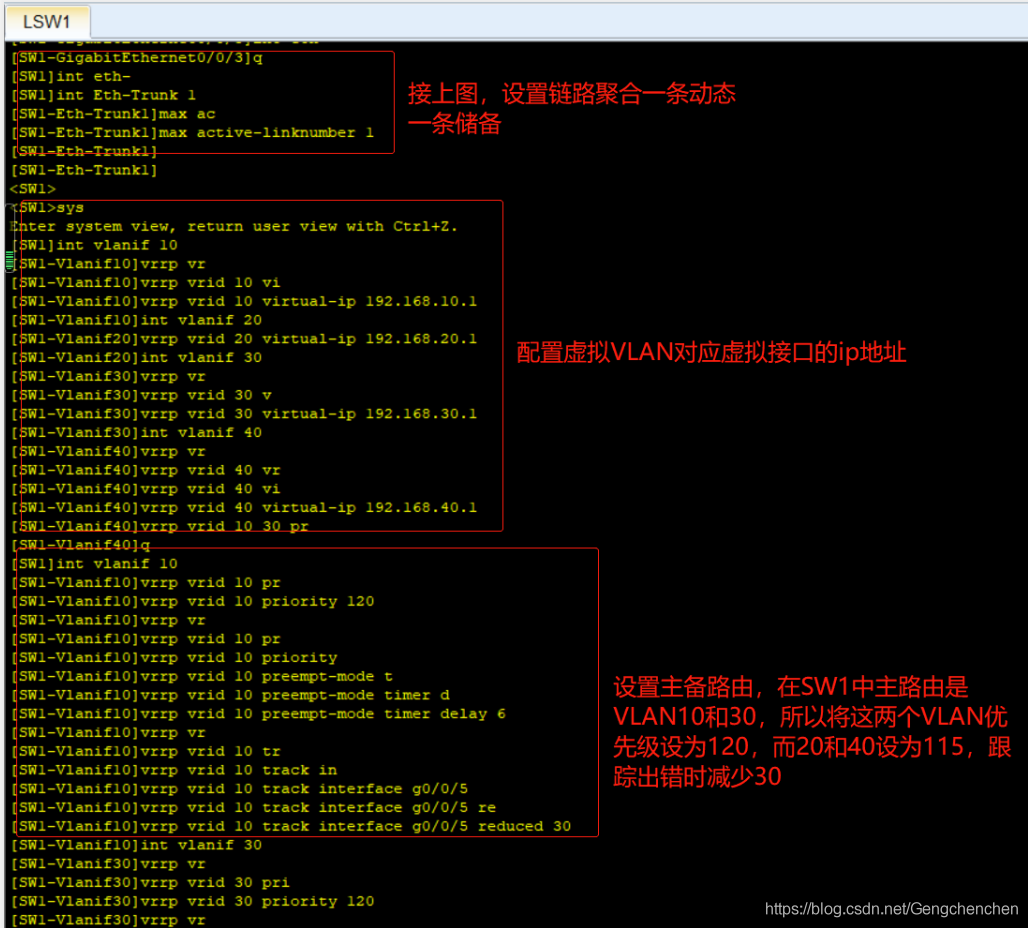
Task: Click line 'vrrp vrid 10 track interface g0/0/5 re'
Action: click(254, 807)
